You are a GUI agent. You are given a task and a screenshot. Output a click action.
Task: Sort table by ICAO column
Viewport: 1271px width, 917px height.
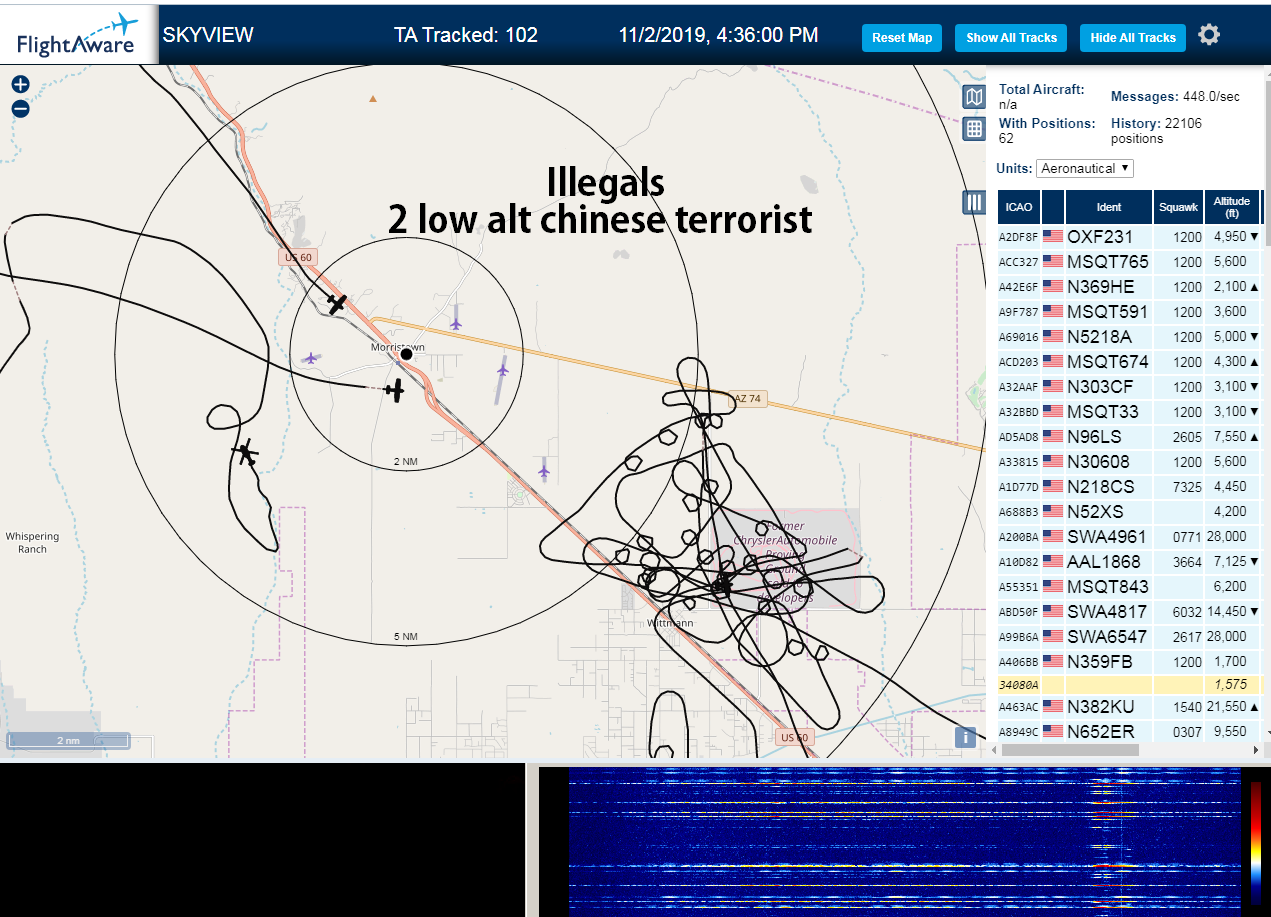pyautogui.click(x=1019, y=207)
